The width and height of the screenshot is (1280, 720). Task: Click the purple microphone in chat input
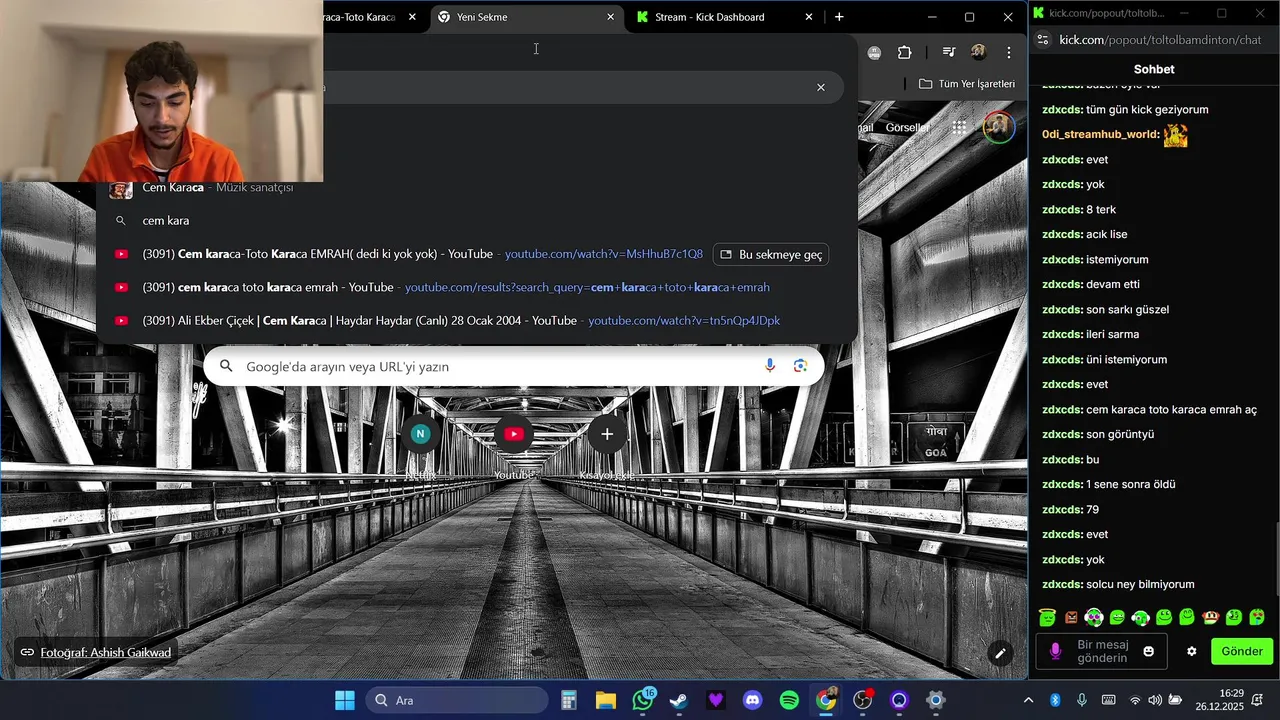click(1055, 651)
